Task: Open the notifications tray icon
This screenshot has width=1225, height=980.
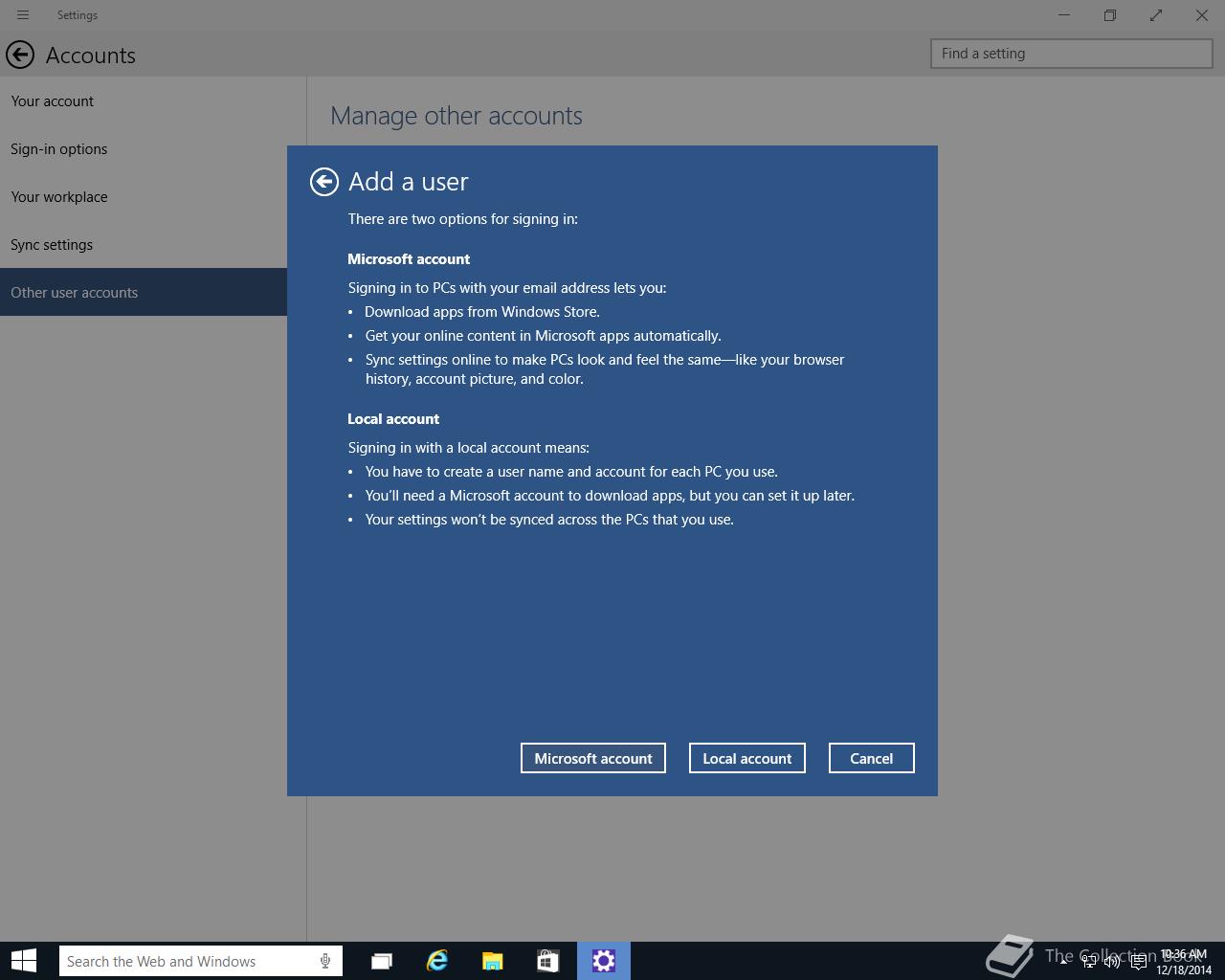Action: tap(1138, 961)
